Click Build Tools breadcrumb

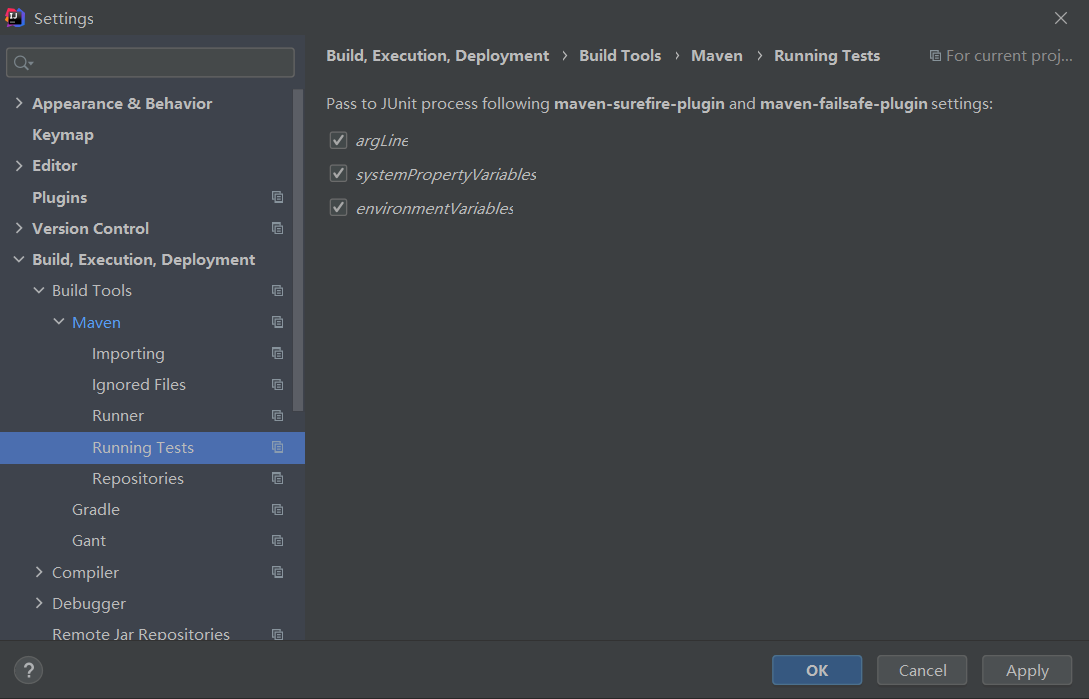coord(620,56)
